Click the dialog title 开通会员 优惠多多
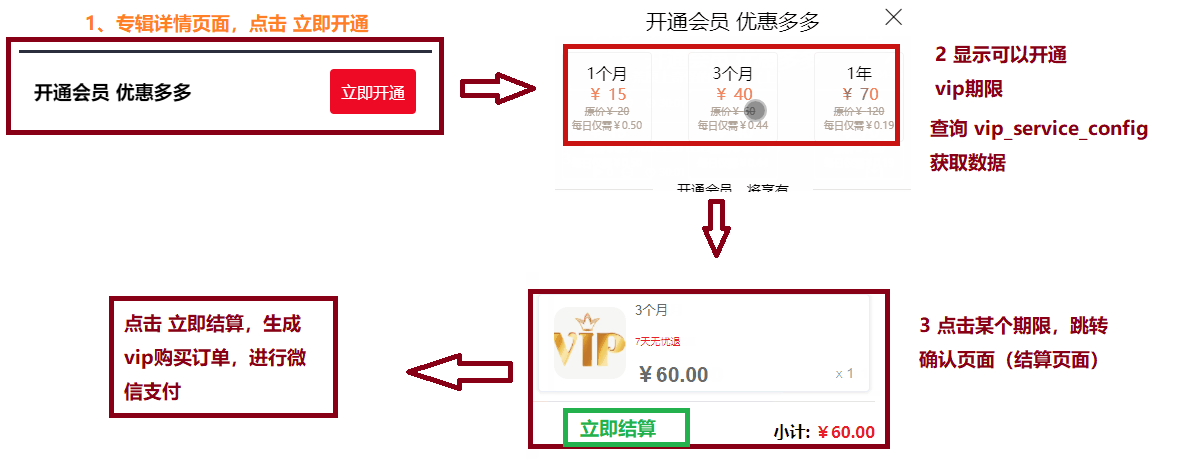Image resolution: width=1180 pixels, height=463 pixels. pyautogui.click(x=732, y=22)
